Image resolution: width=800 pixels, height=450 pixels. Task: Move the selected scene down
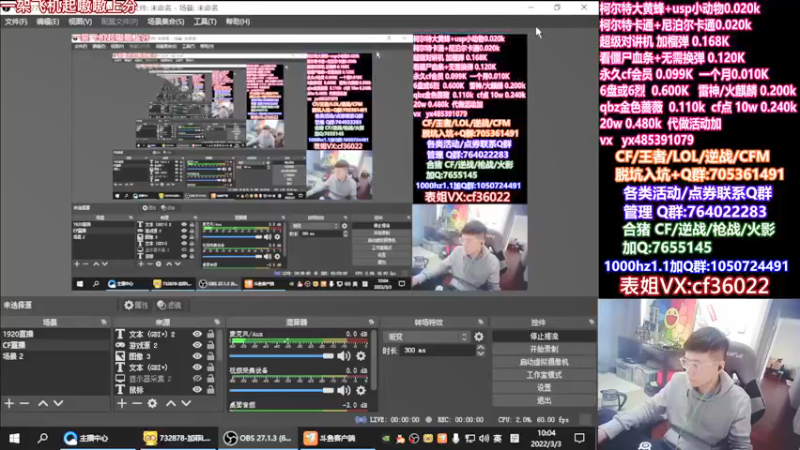pos(58,404)
